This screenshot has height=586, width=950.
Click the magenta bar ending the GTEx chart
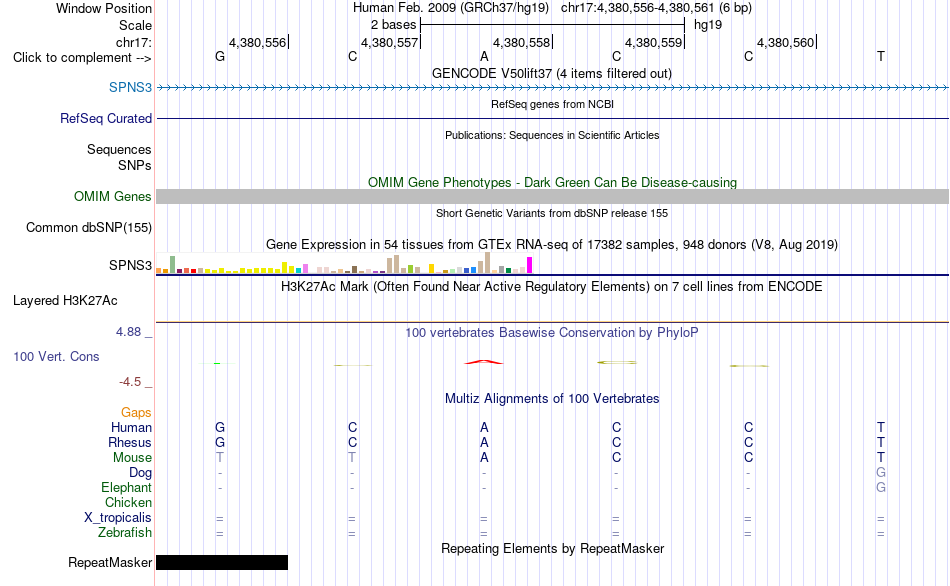[x=530, y=265]
